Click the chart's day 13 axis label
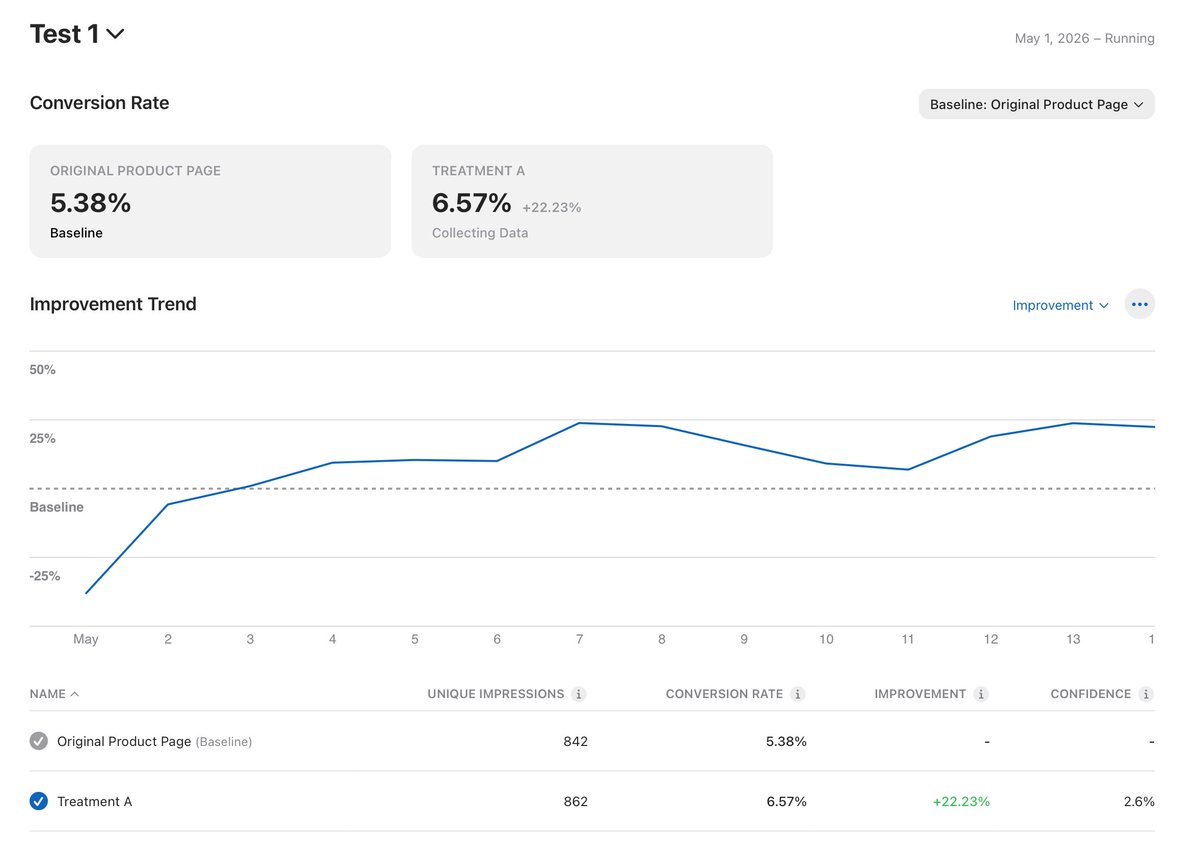 tap(1073, 639)
